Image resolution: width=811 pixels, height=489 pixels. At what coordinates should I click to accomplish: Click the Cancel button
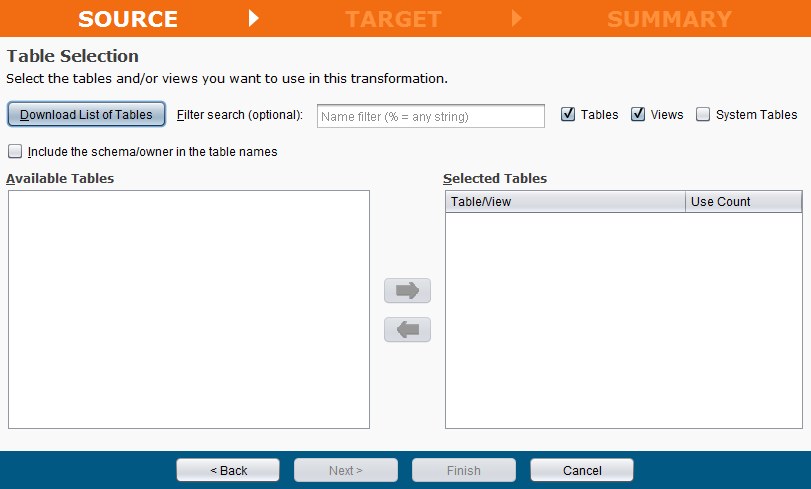[582, 470]
